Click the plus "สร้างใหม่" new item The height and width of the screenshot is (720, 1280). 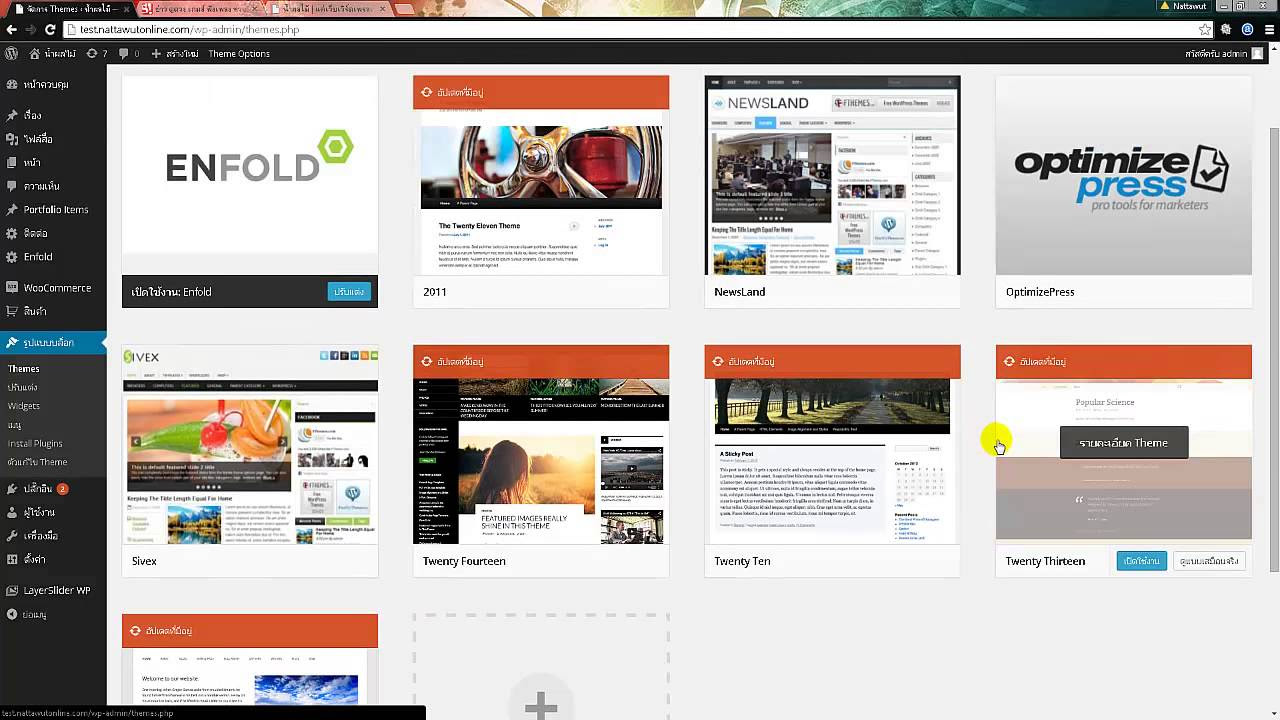click(175, 53)
